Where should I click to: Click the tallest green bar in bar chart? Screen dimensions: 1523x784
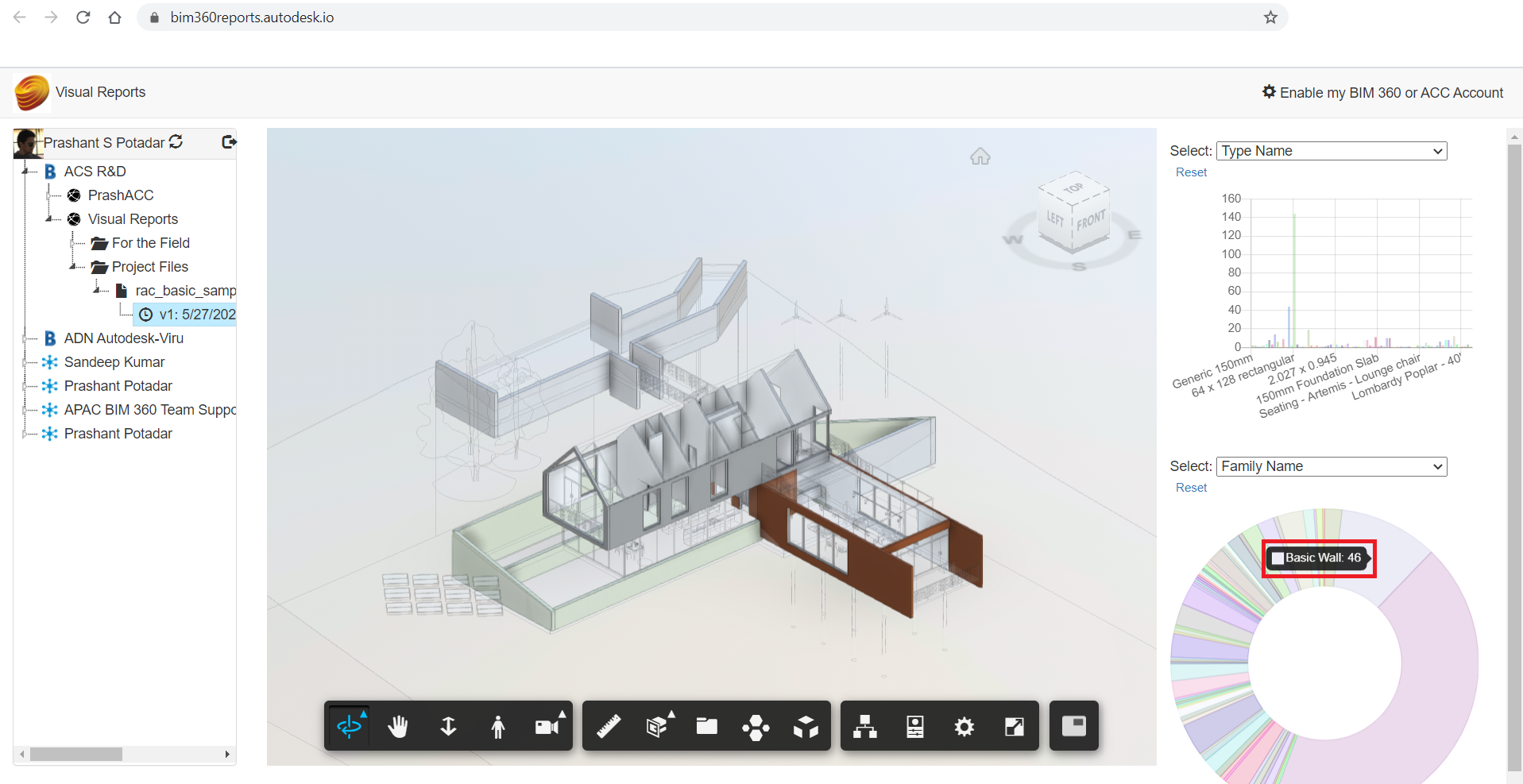(1294, 280)
